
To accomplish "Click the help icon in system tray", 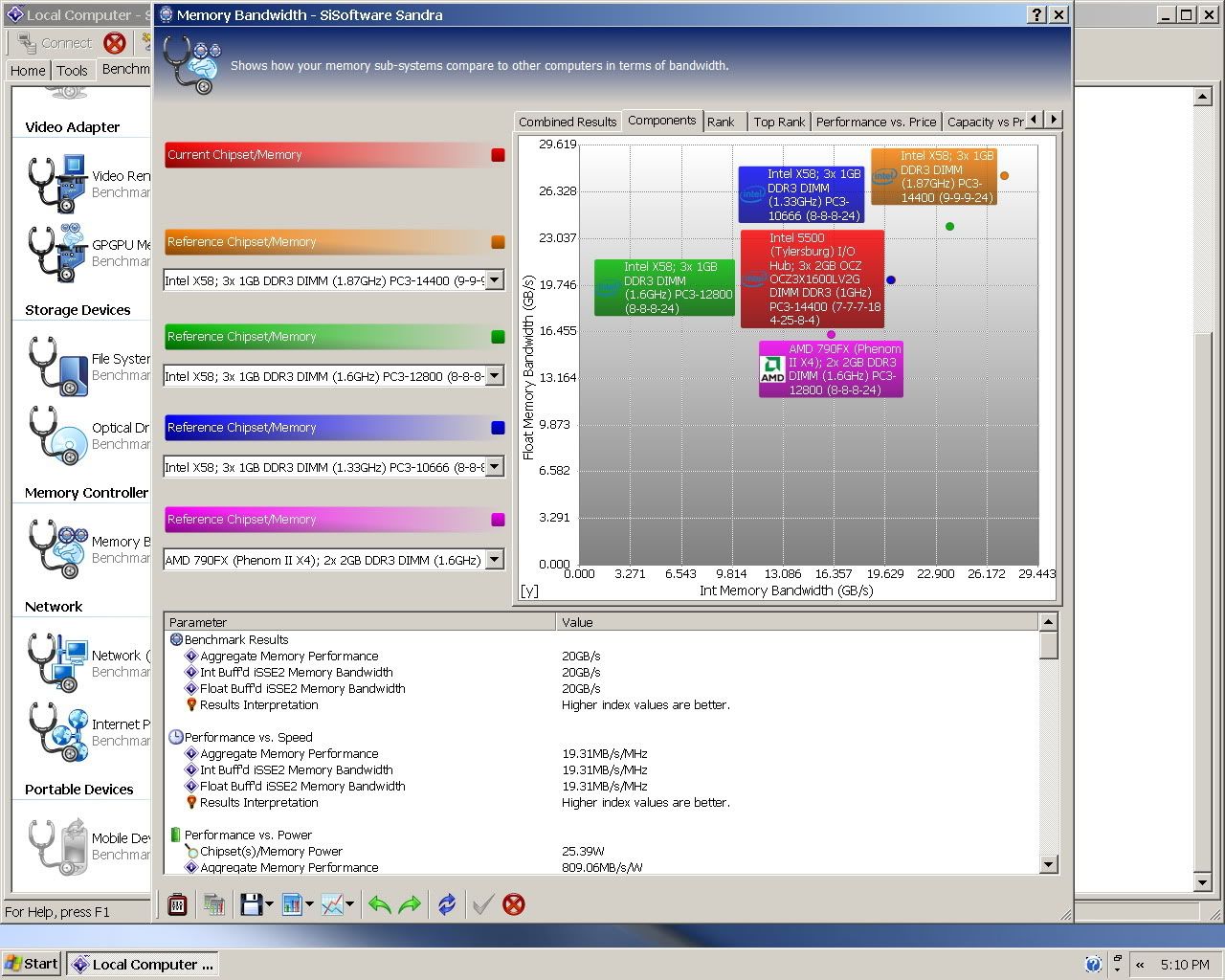I will click(x=1094, y=965).
